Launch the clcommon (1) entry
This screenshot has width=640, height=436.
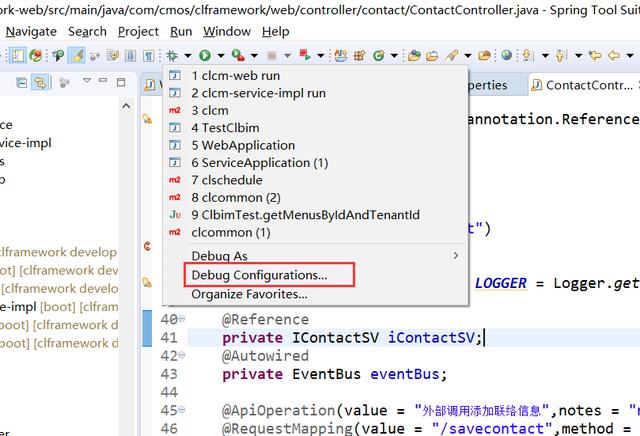point(315,232)
